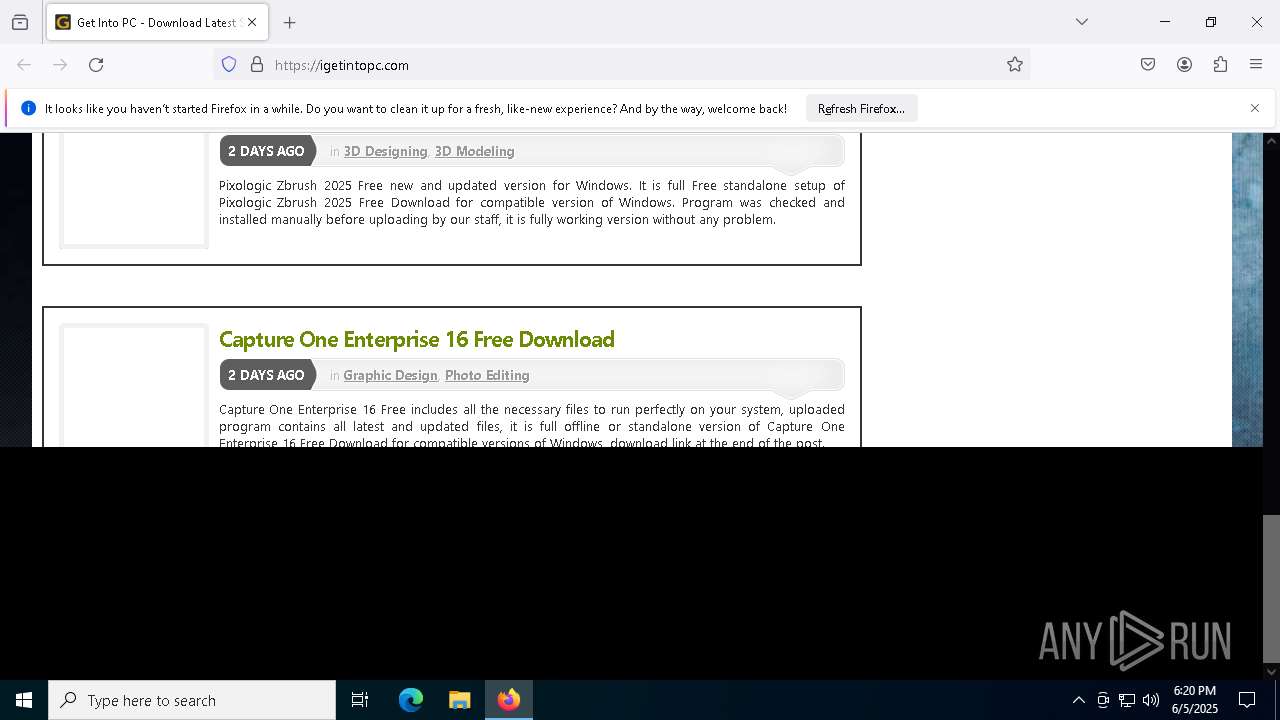1280x720 pixels.
Task: View site security padlock information
Action: tap(257, 65)
